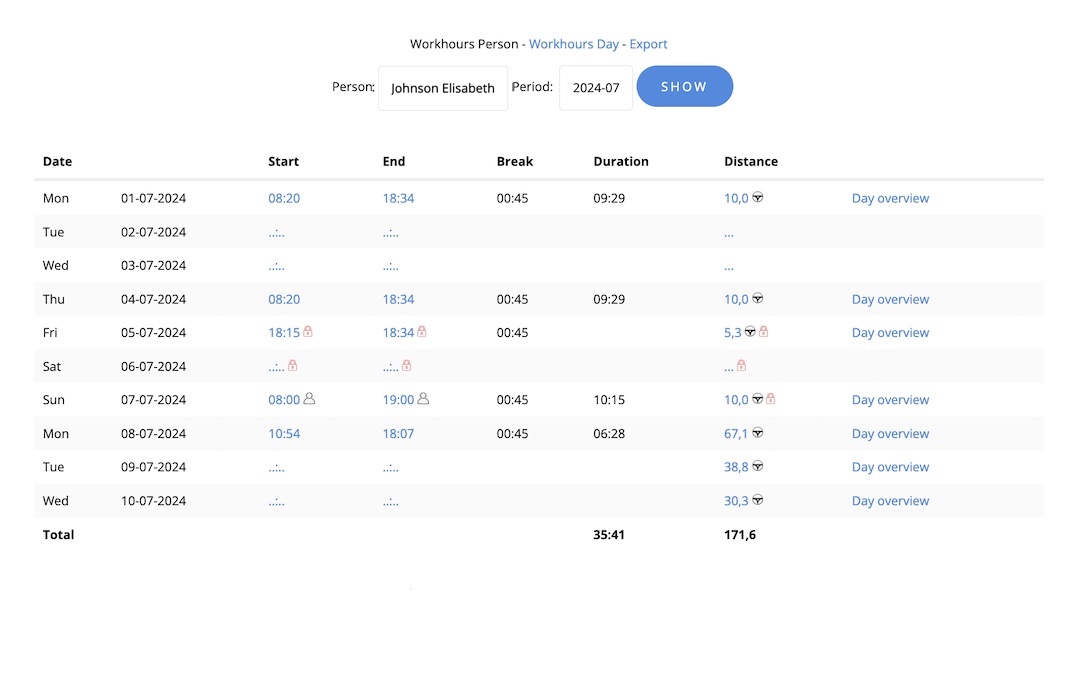The height and width of the screenshot is (680, 1080).
Task: Click lock icon next to Sunday's 10,0 distance
Action: tap(770, 399)
